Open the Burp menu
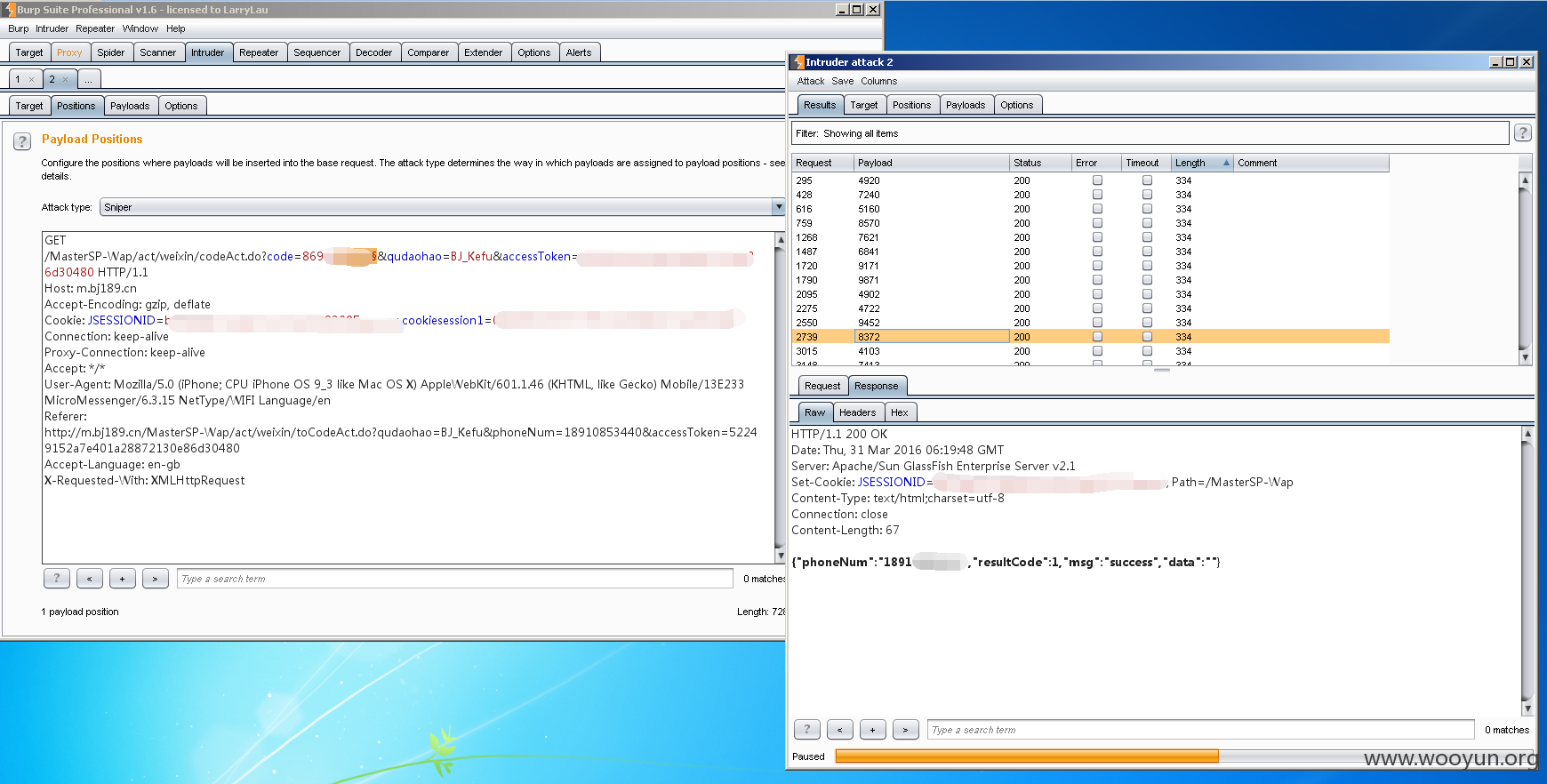Viewport: 1547px width, 784px height. coord(18,28)
